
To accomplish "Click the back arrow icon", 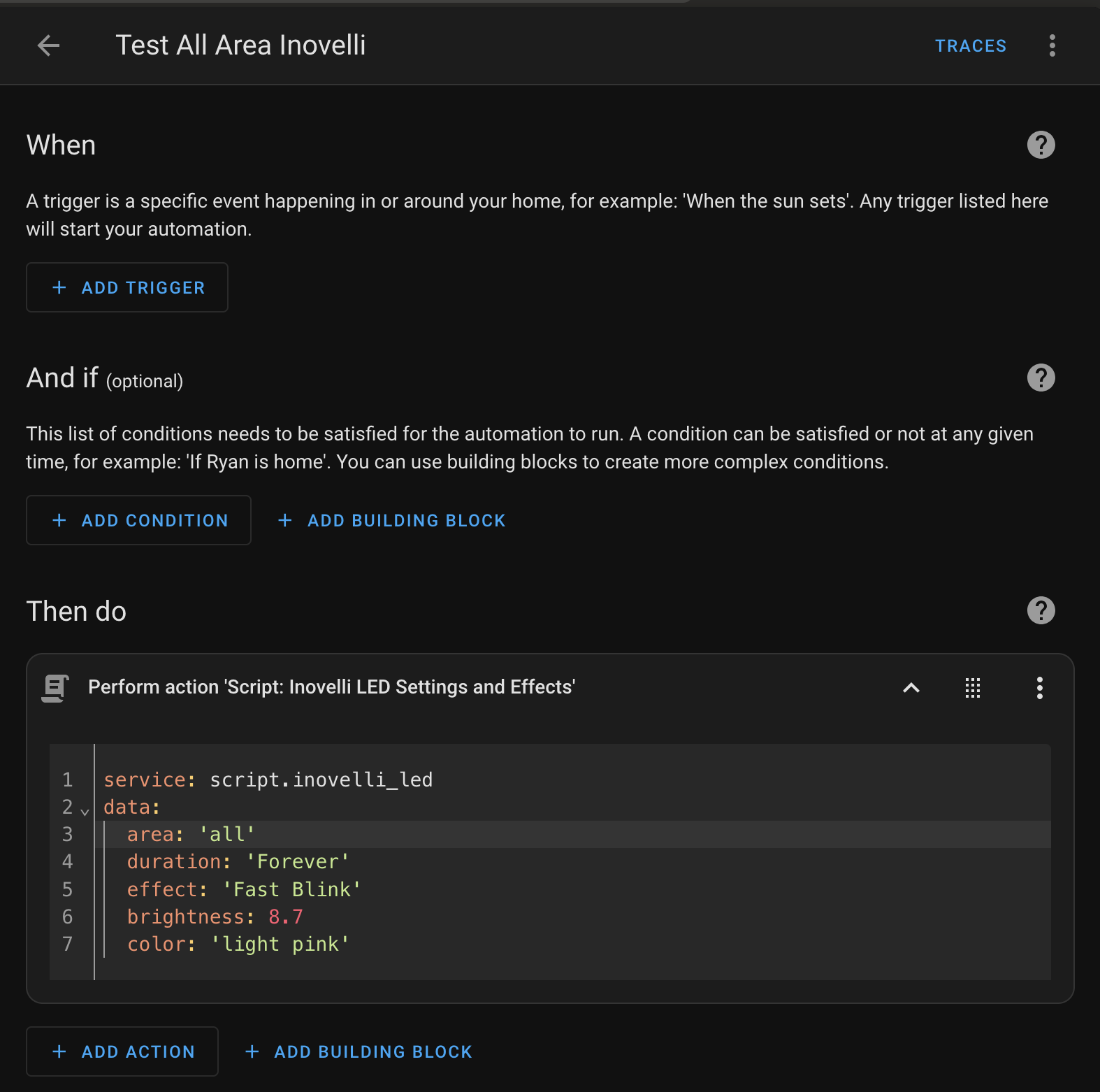I will (x=48, y=45).
